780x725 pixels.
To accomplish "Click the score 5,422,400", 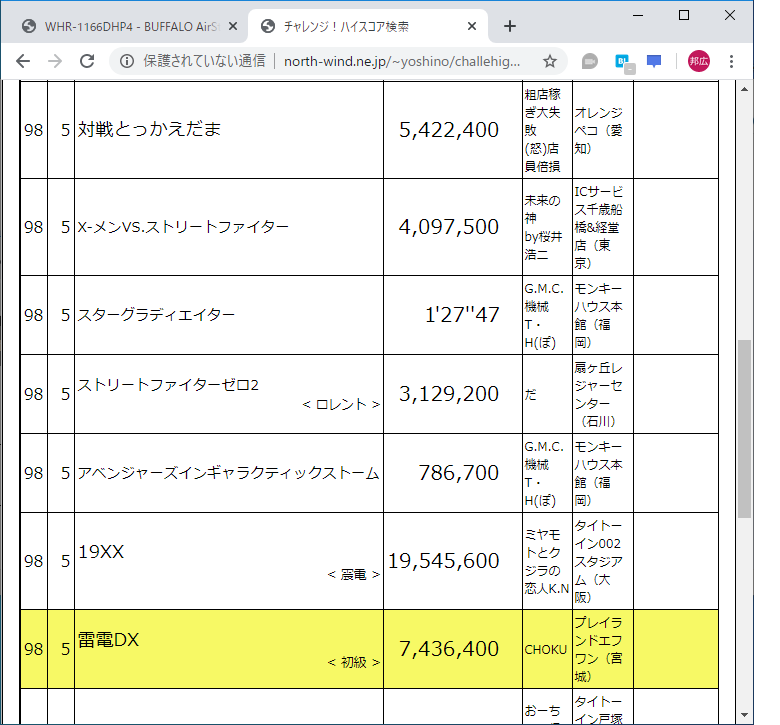I will [x=449, y=130].
